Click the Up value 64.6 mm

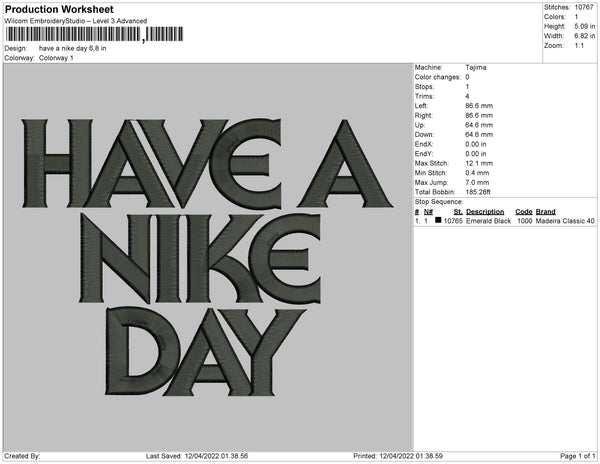click(479, 125)
